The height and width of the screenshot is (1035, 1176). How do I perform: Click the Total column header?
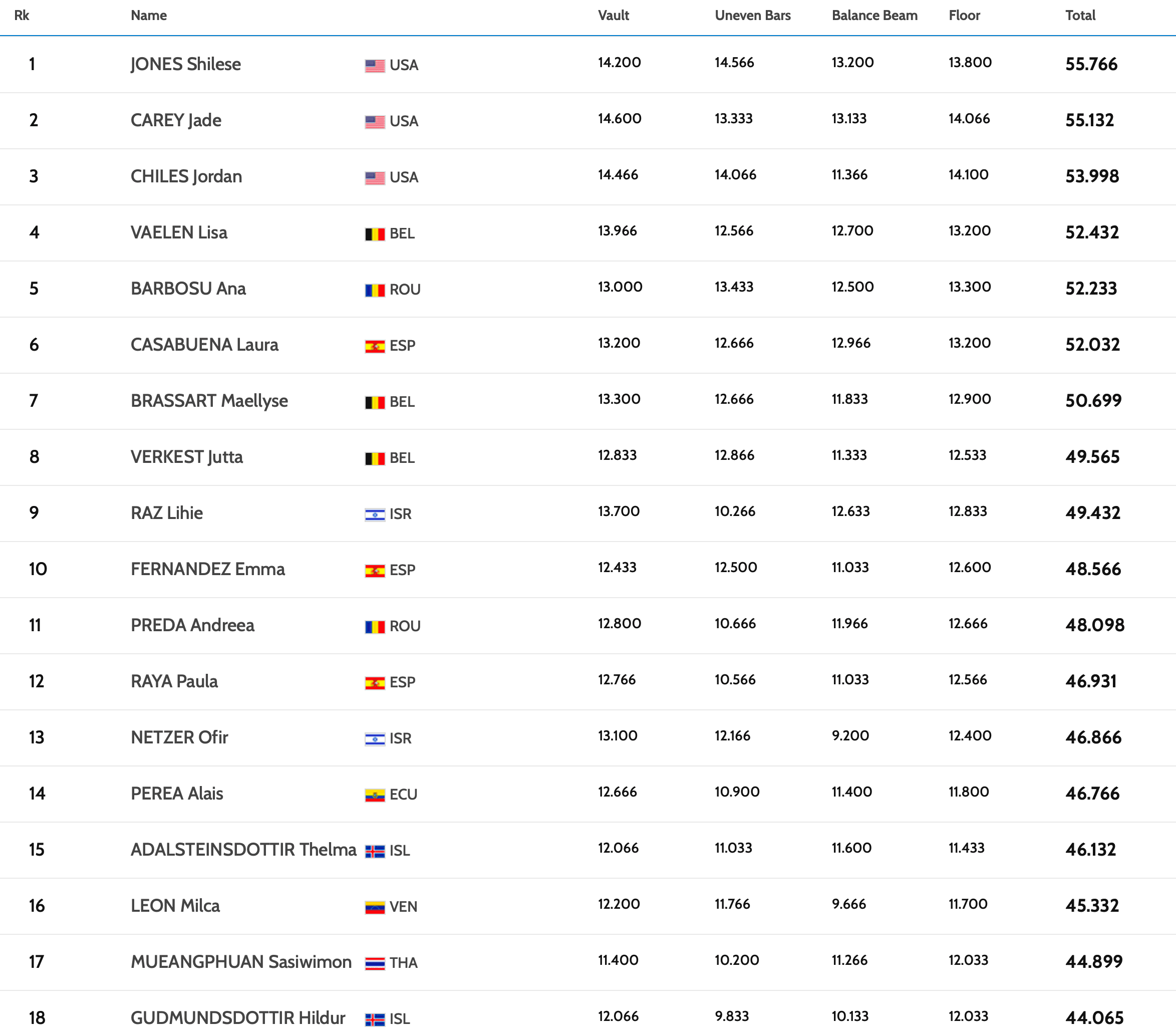coord(1080,16)
